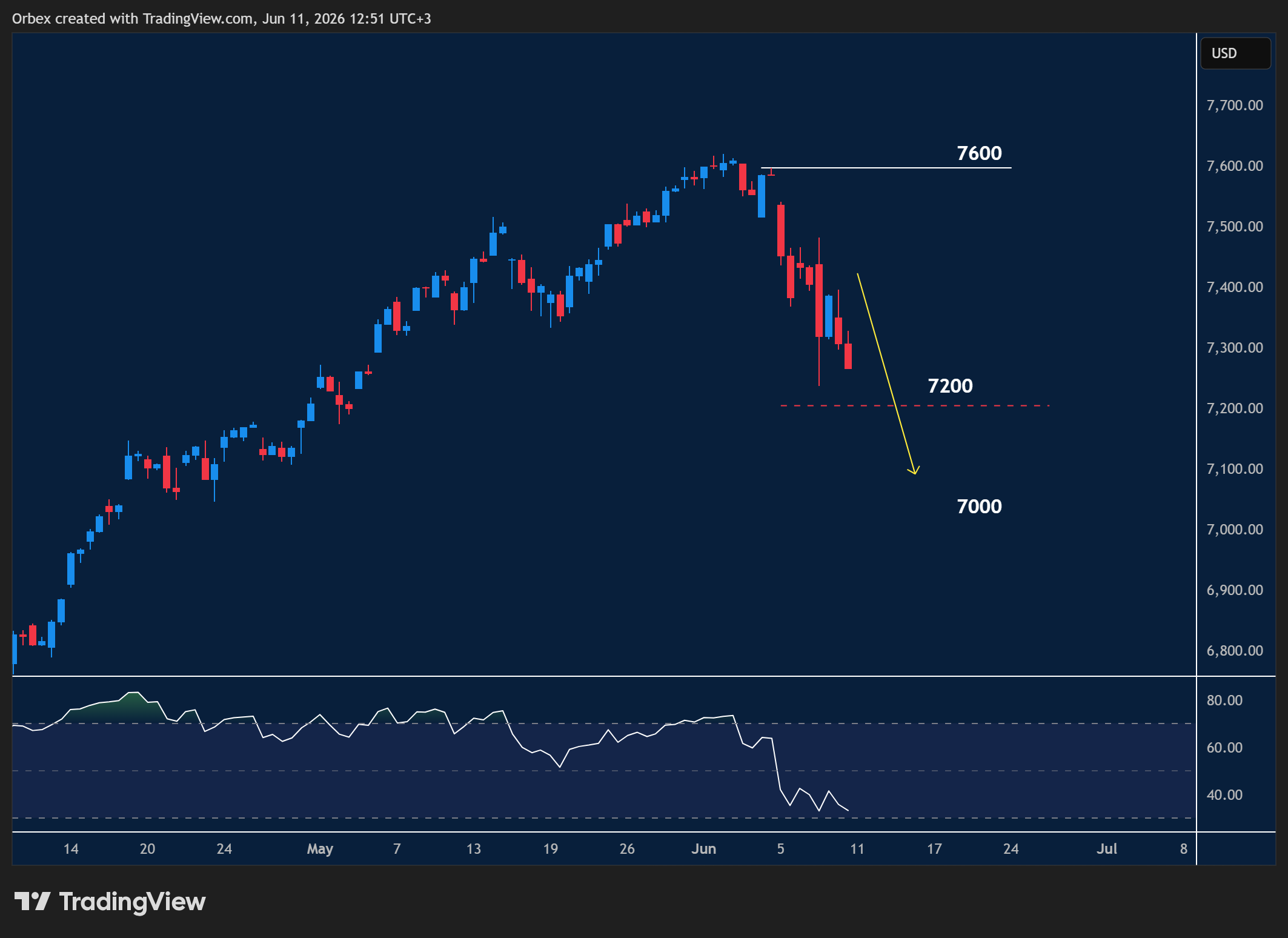Viewport: 1288px width, 938px height.
Task: Click the 7,300.00 price axis label
Action: pyautogui.click(x=1235, y=348)
